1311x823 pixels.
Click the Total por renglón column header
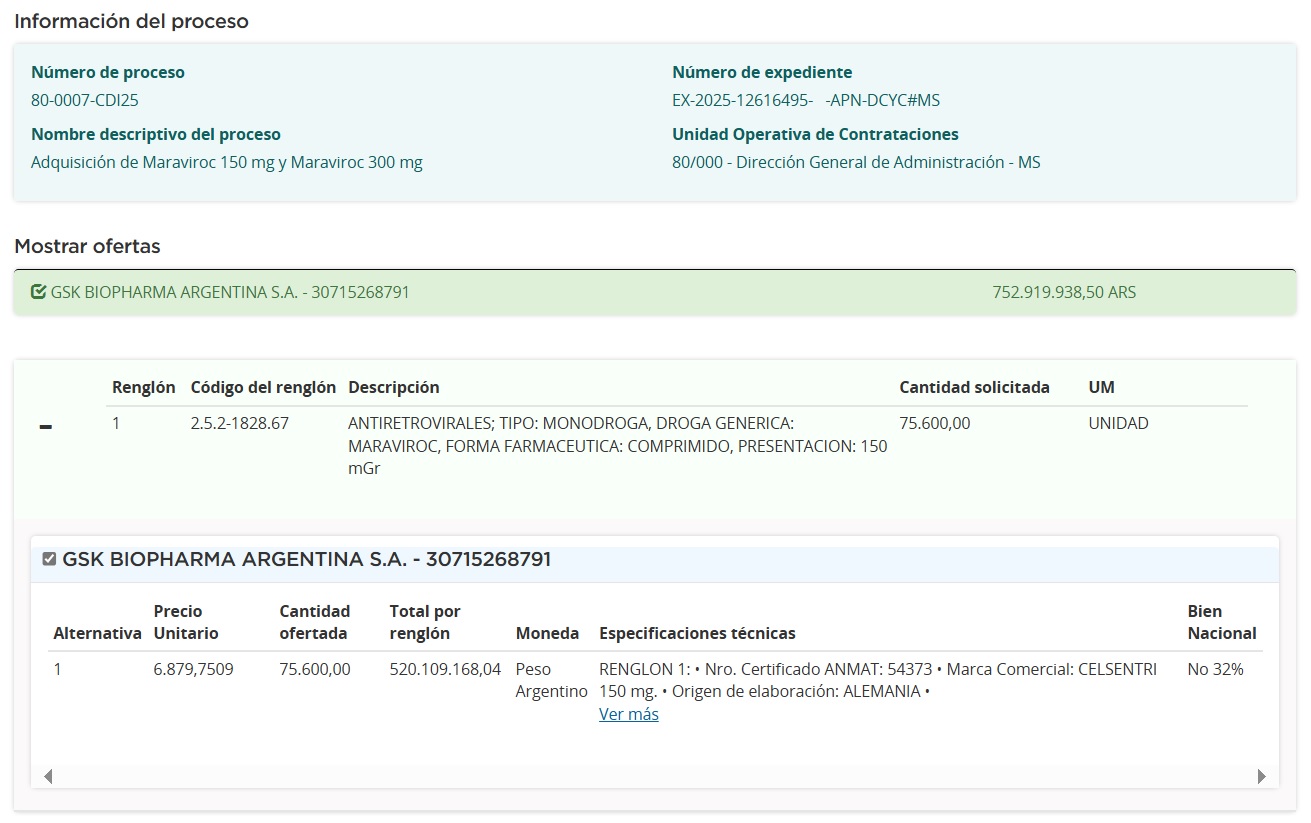click(x=424, y=622)
